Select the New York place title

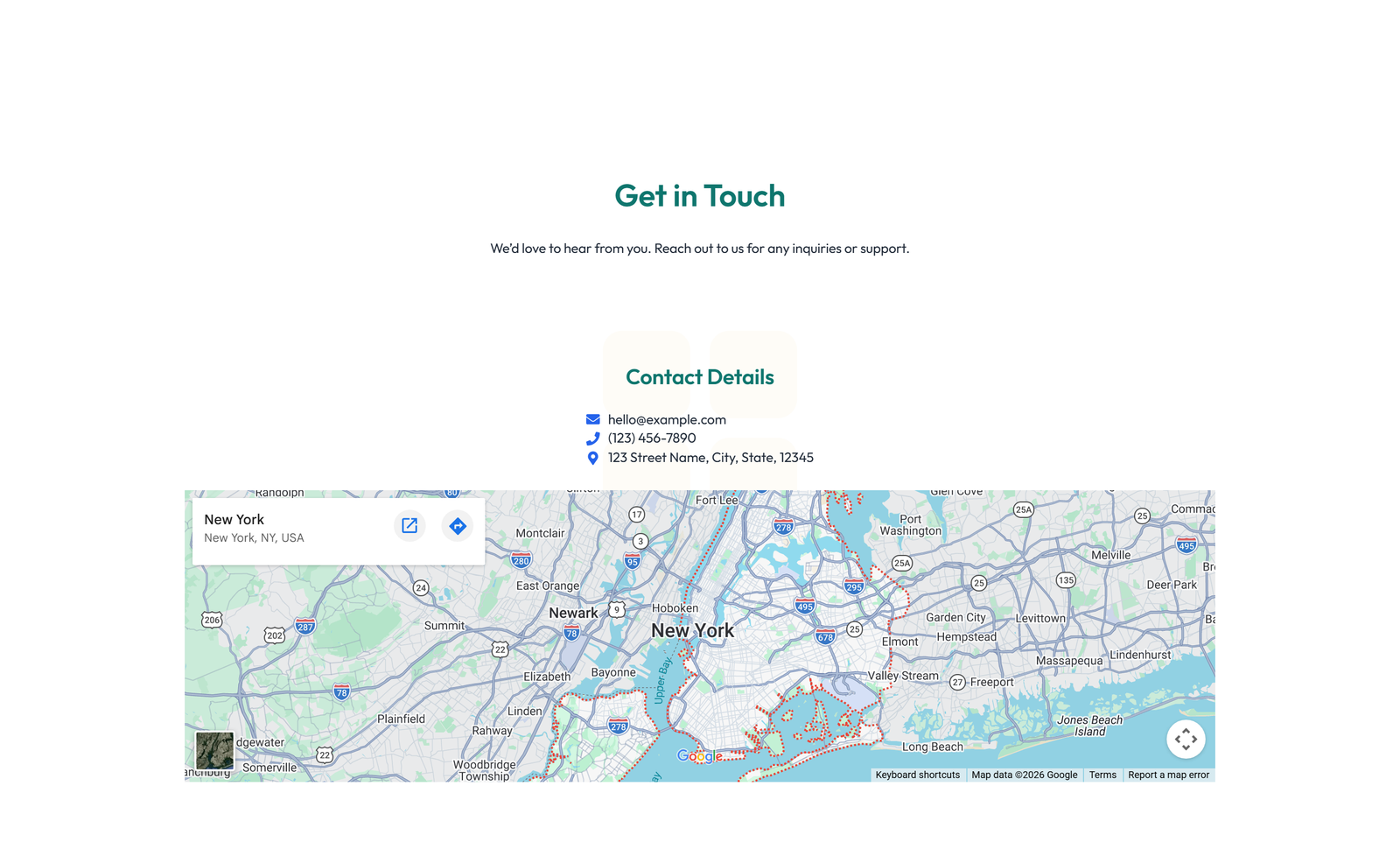234,519
